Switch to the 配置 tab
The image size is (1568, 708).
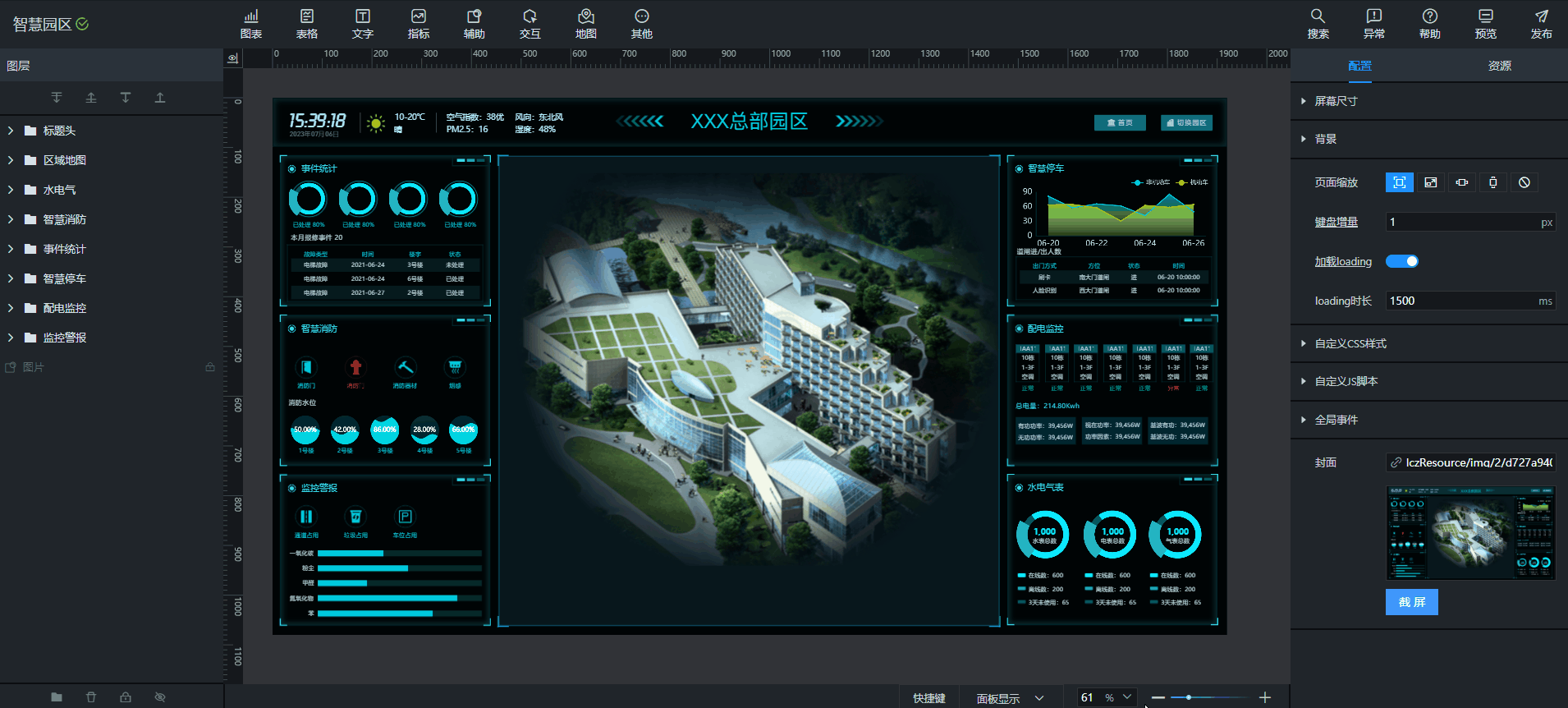point(1359,66)
